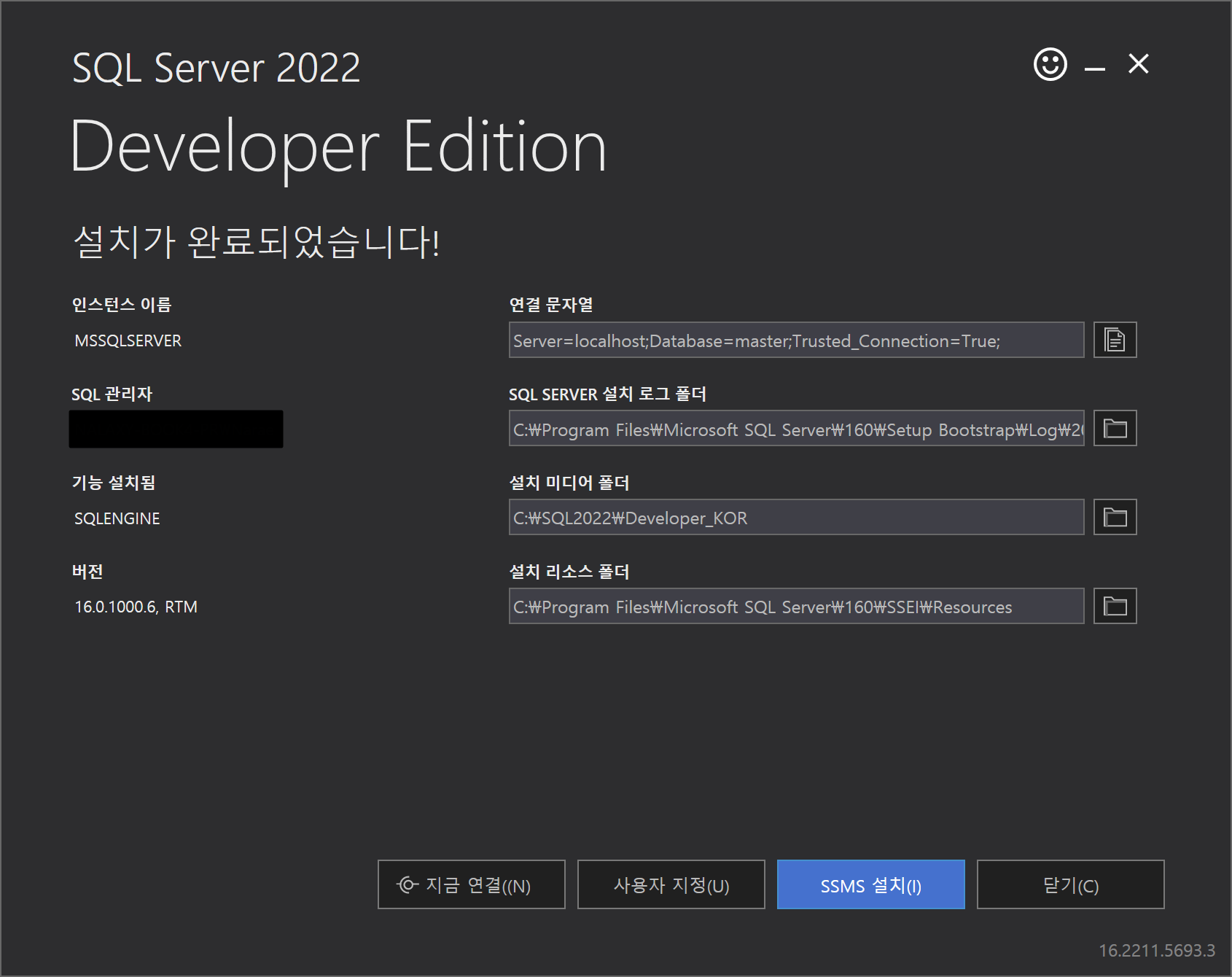Click the 사용자 지정(U) customize button

671,884
